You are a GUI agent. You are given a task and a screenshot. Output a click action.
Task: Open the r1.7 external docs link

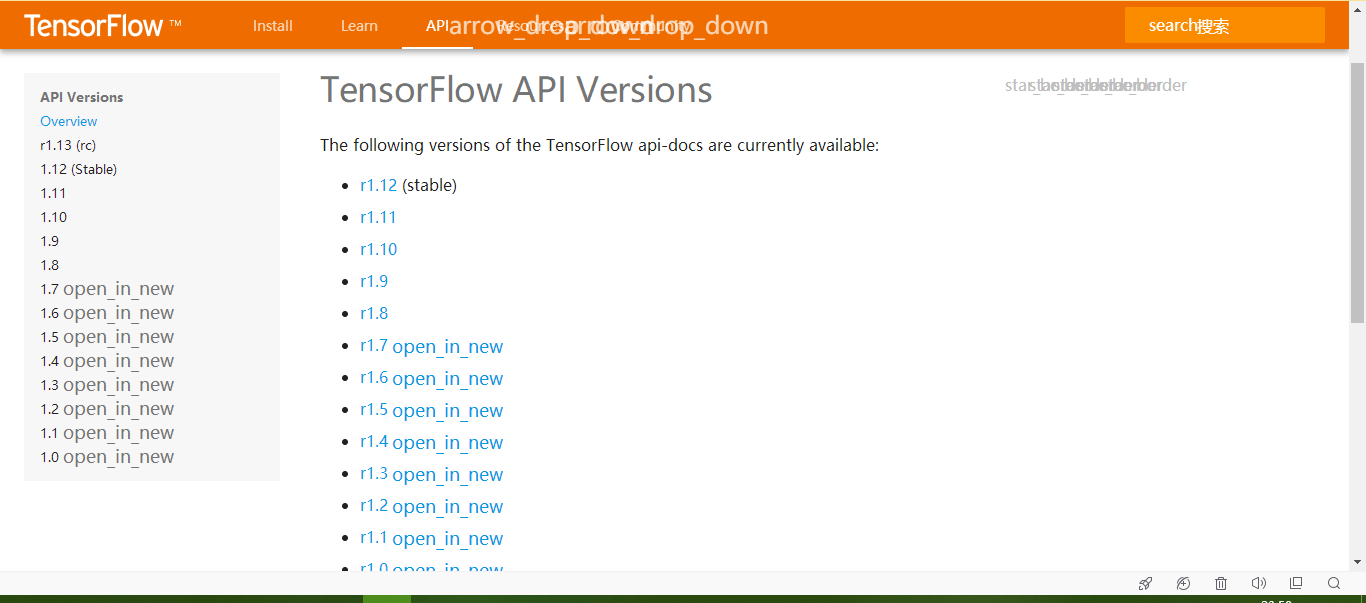pyautogui.click(x=432, y=346)
